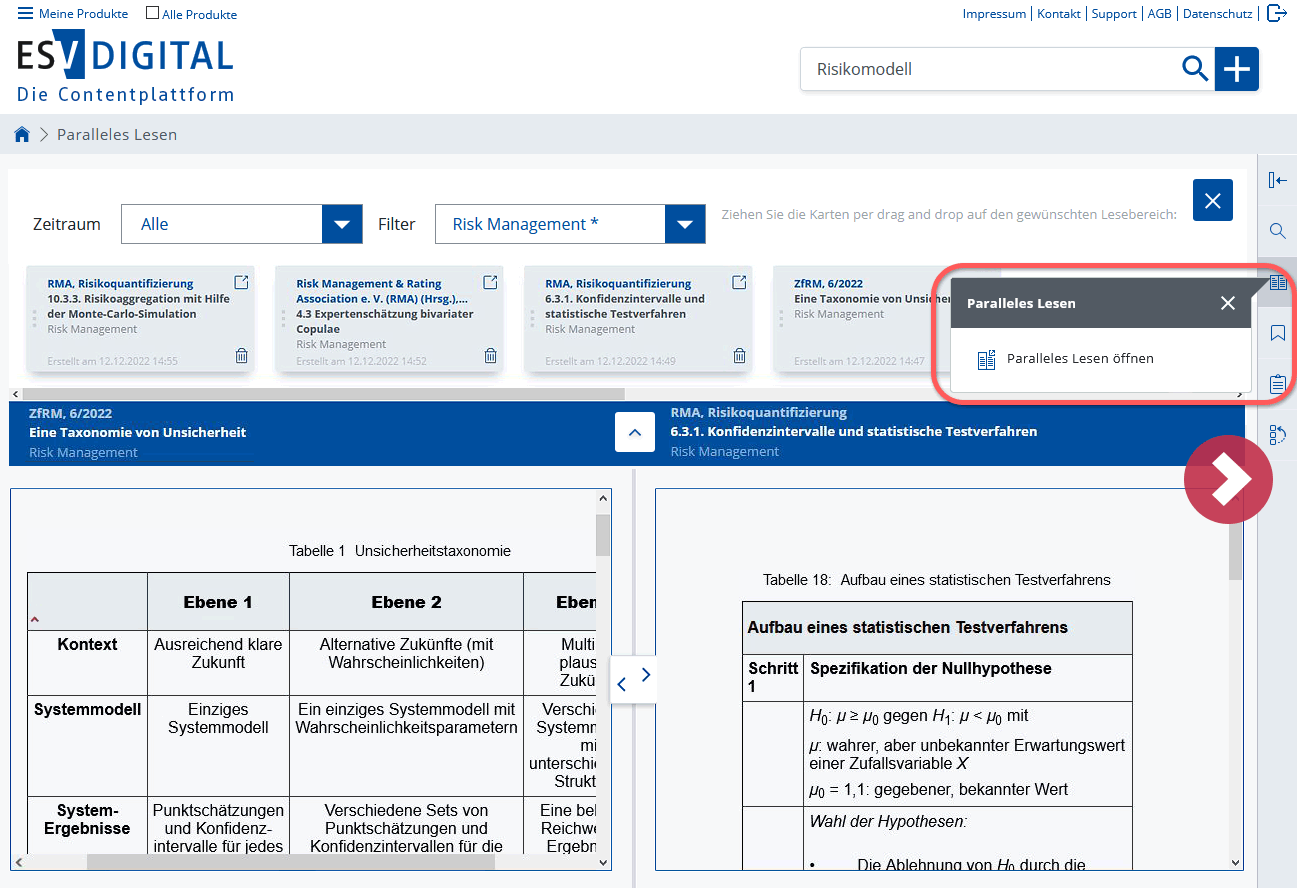This screenshot has height=888, width=1297.
Task: Delete the Monte-Carlo-Simulation card via trash icon
Action: (x=241, y=356)
